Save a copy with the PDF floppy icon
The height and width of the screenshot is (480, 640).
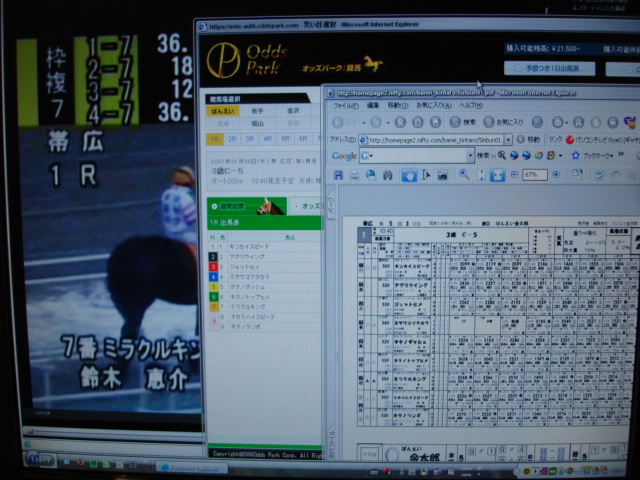coord(338,176)
